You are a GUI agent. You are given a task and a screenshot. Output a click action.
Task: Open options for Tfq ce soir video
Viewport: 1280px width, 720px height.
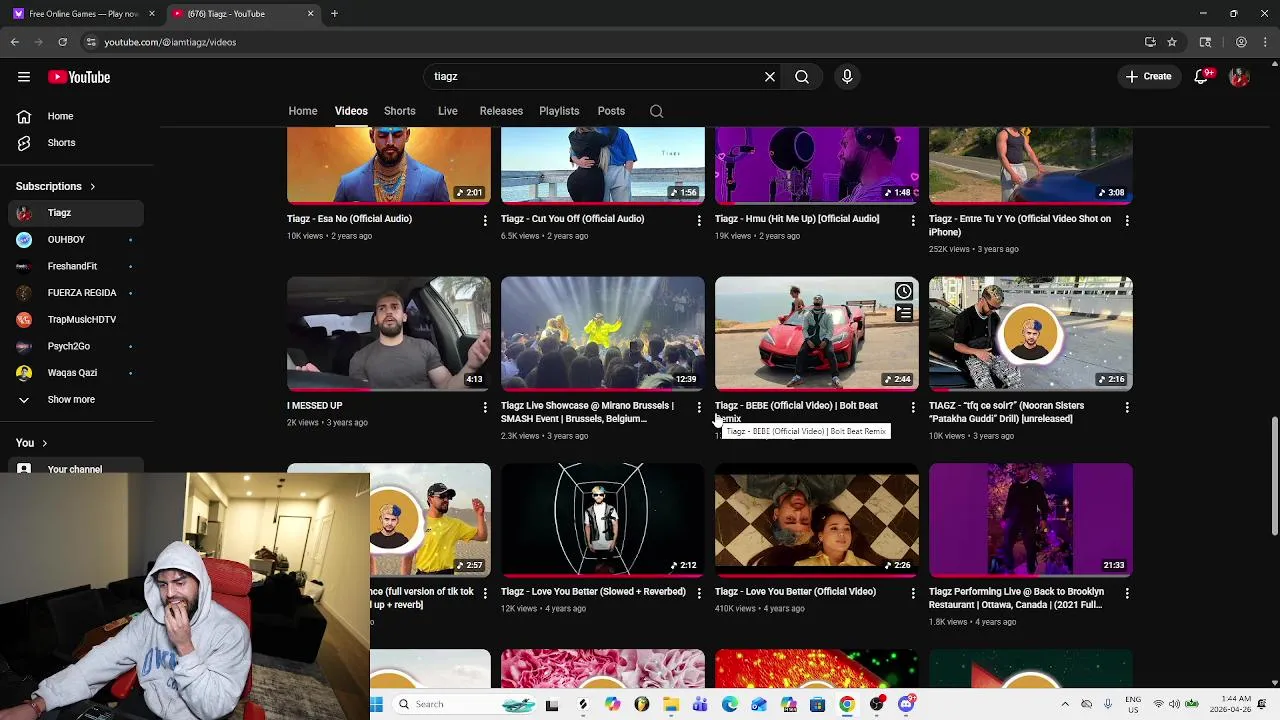(1127, 407)
